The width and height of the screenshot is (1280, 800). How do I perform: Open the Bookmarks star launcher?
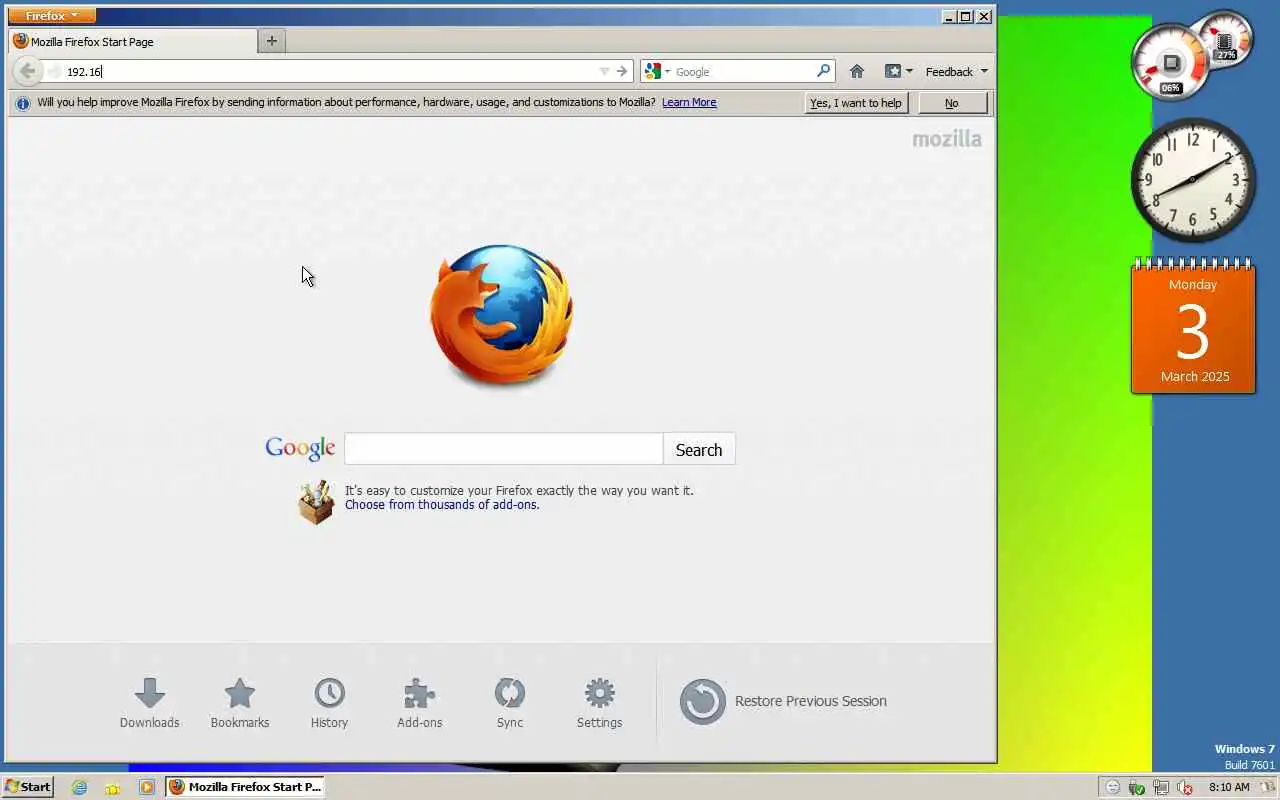pyautogui.click(x=240, y=703)
